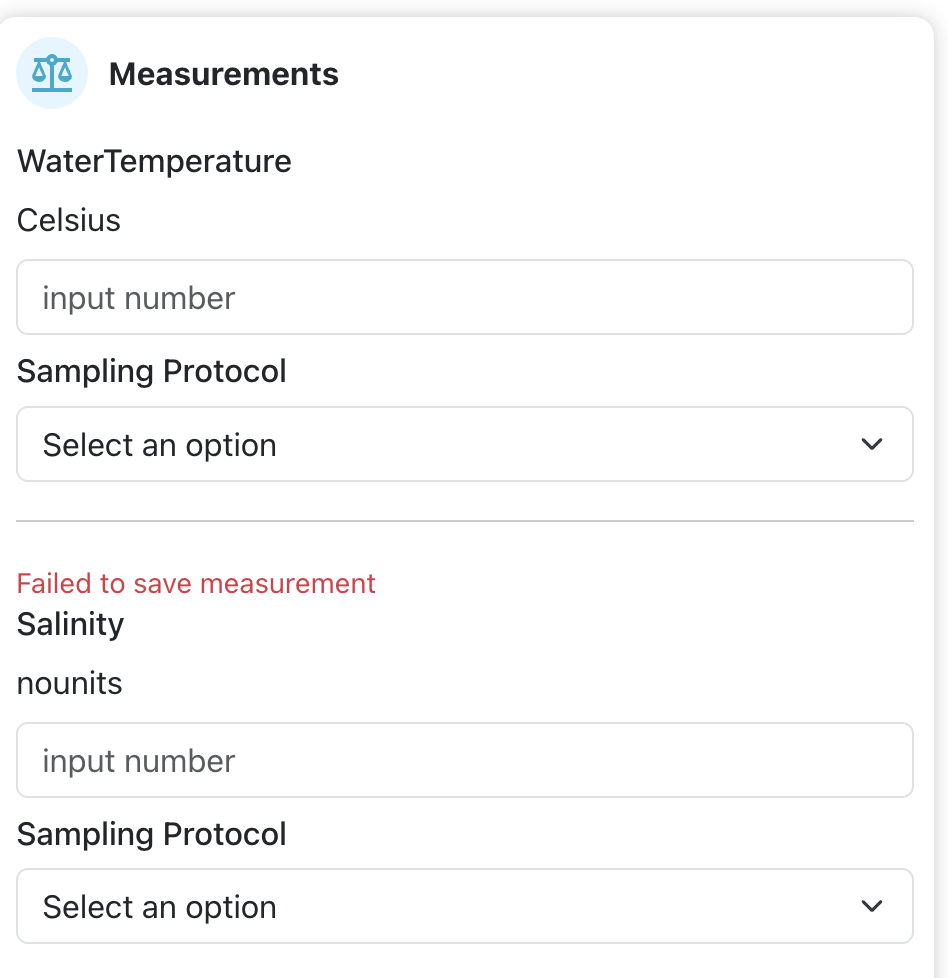Click the "input number" placeholder below nounits
948x978 pixels.
pyautogui.click(x=138, y=761)
